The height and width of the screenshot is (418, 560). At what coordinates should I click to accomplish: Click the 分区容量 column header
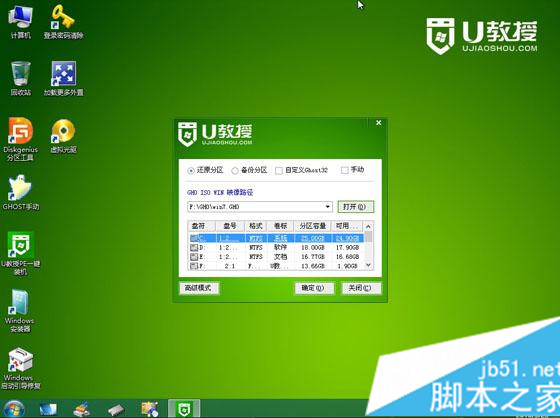pyautogui.click(x=312, y=226)
